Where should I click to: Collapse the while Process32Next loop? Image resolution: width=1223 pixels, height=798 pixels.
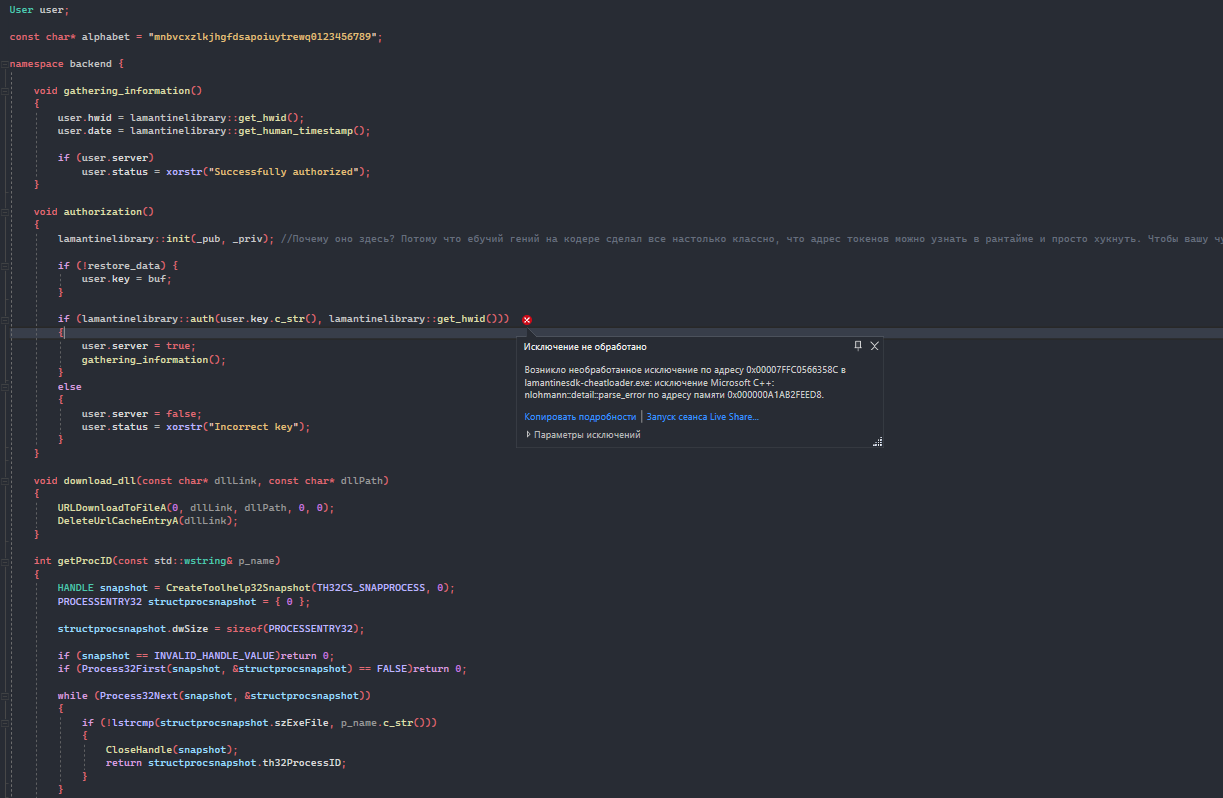click(5, 695)
